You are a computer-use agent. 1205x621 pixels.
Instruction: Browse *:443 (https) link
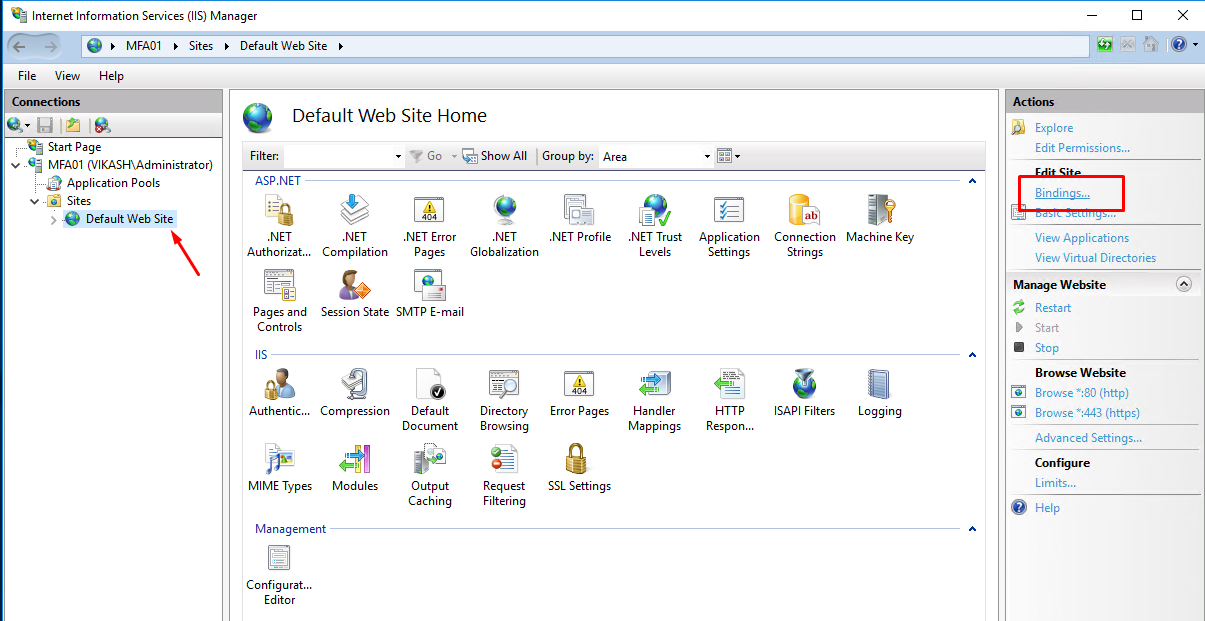tap(1087, 413)
